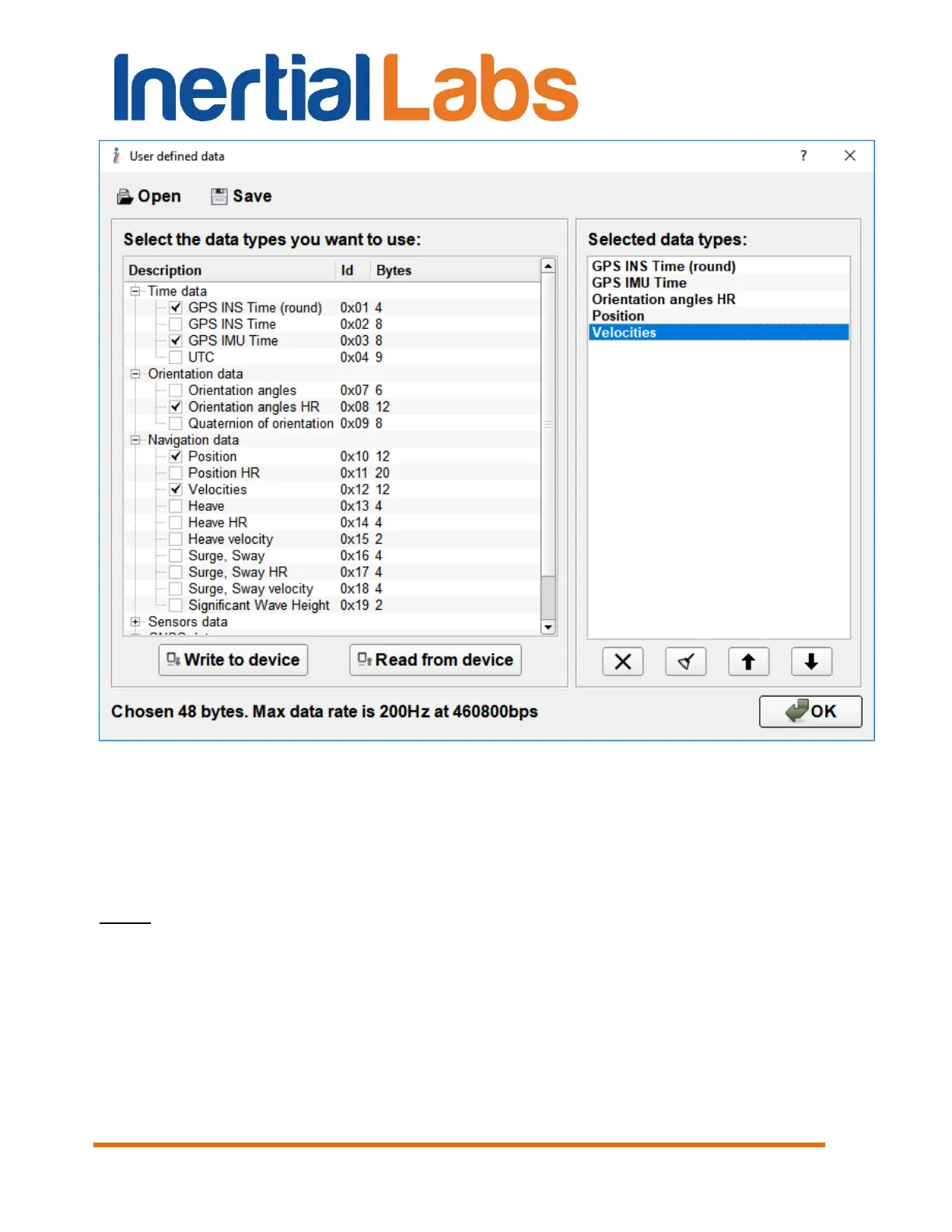
Task: Move selected data type down
Action: click(812, 662)
